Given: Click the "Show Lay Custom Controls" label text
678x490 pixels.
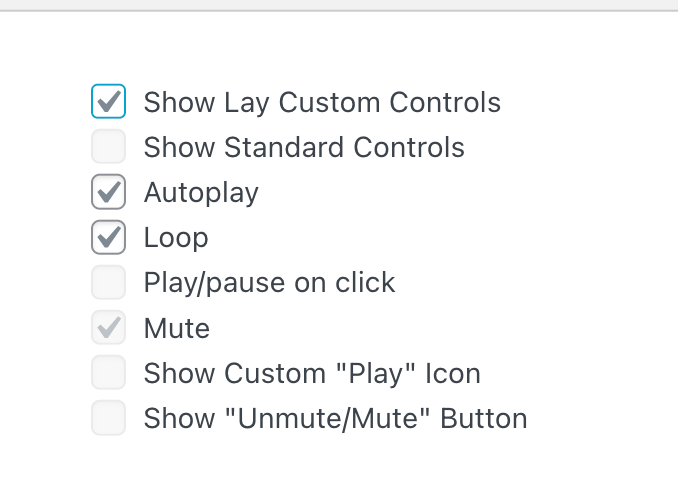Looking at the screenshot, I should pos(322,102).
